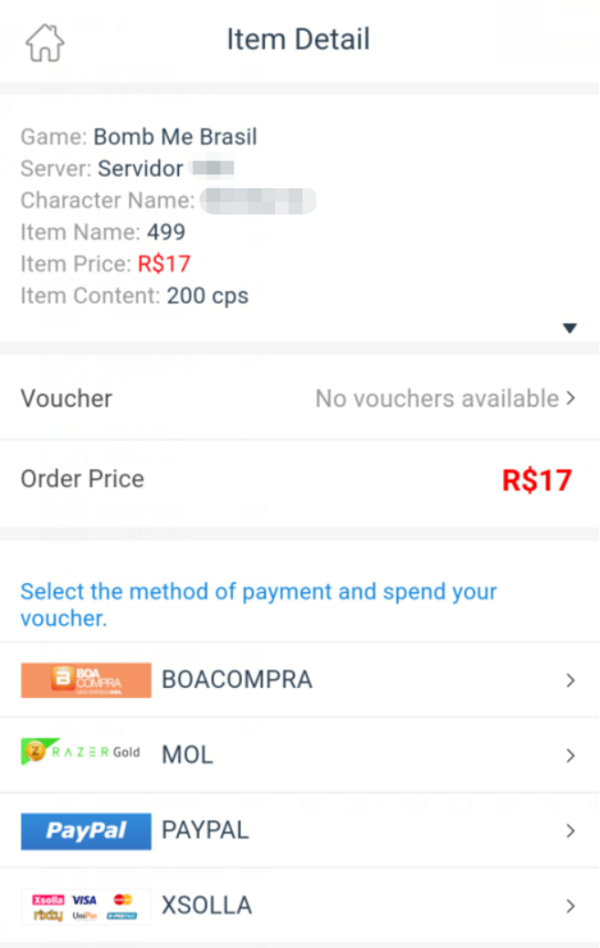Open the BOACOMPRA row chevron
The width and height of the screenshot is (600, 948).
571,680
